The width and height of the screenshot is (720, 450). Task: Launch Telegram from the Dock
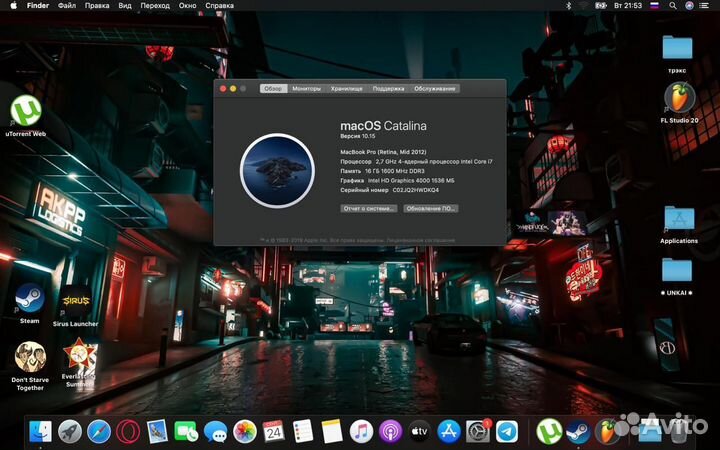click(507, 432)
